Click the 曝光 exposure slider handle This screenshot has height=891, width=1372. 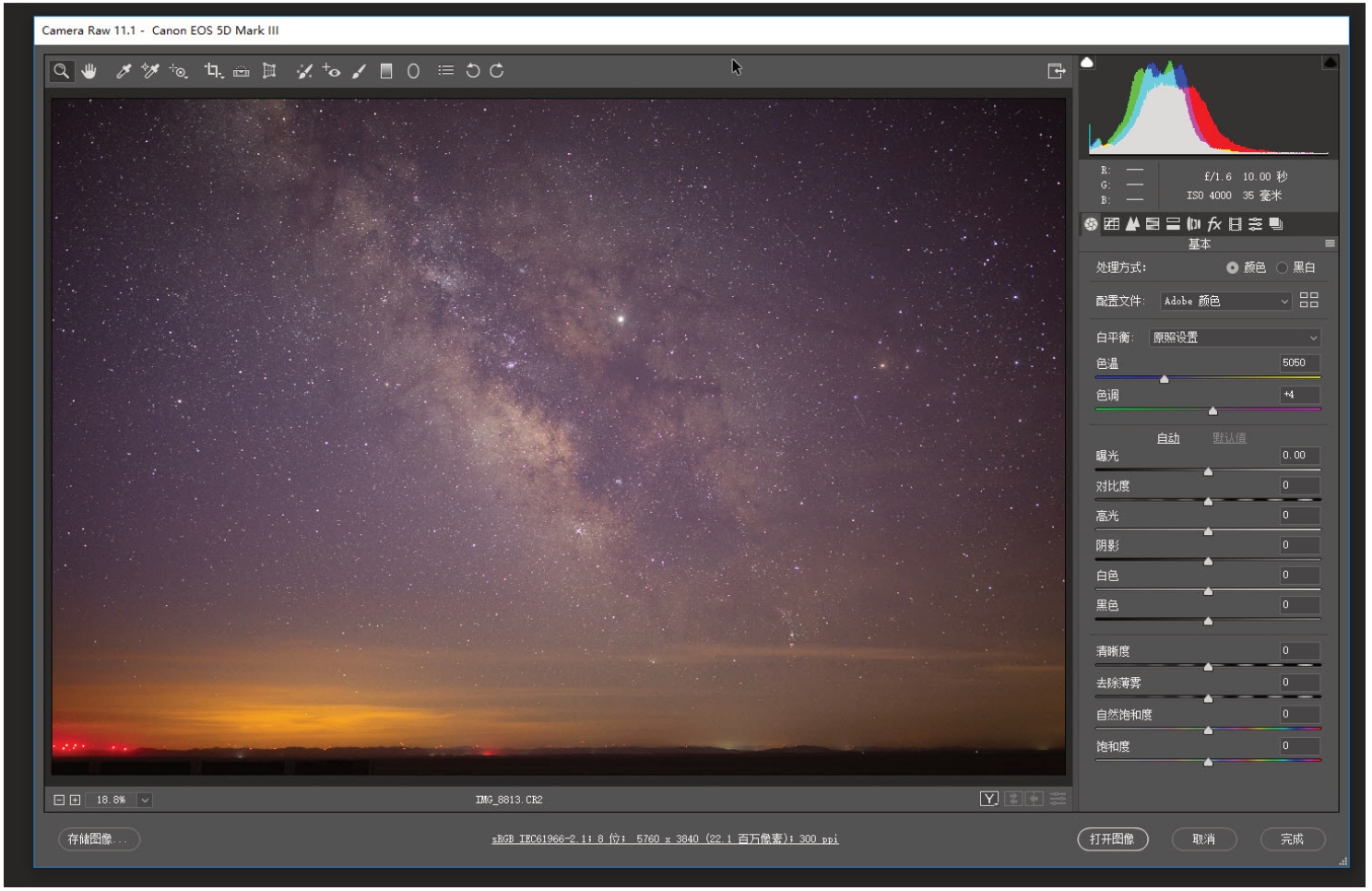pyautogui.click(x=1208, y=472)
